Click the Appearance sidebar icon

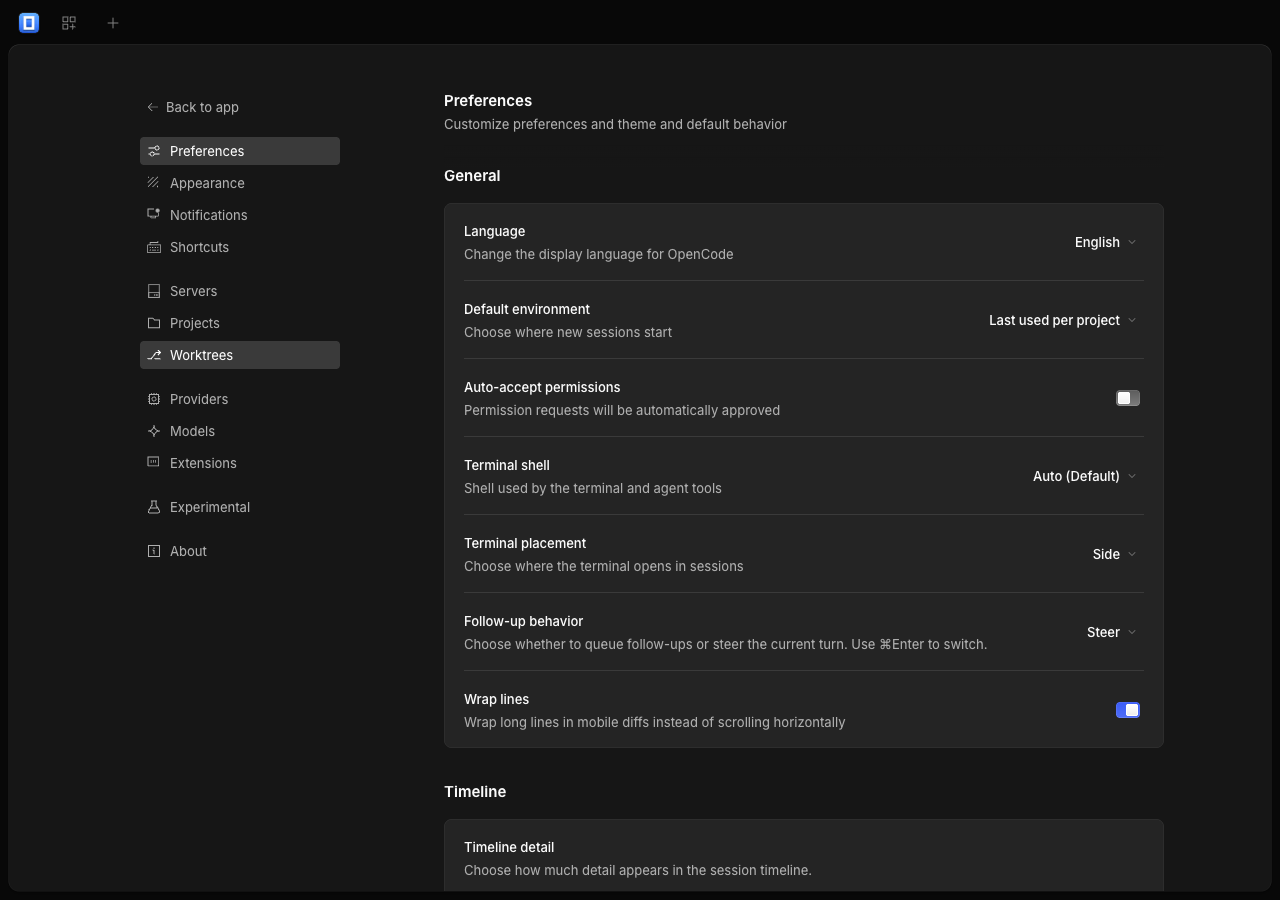click(153, 183)
